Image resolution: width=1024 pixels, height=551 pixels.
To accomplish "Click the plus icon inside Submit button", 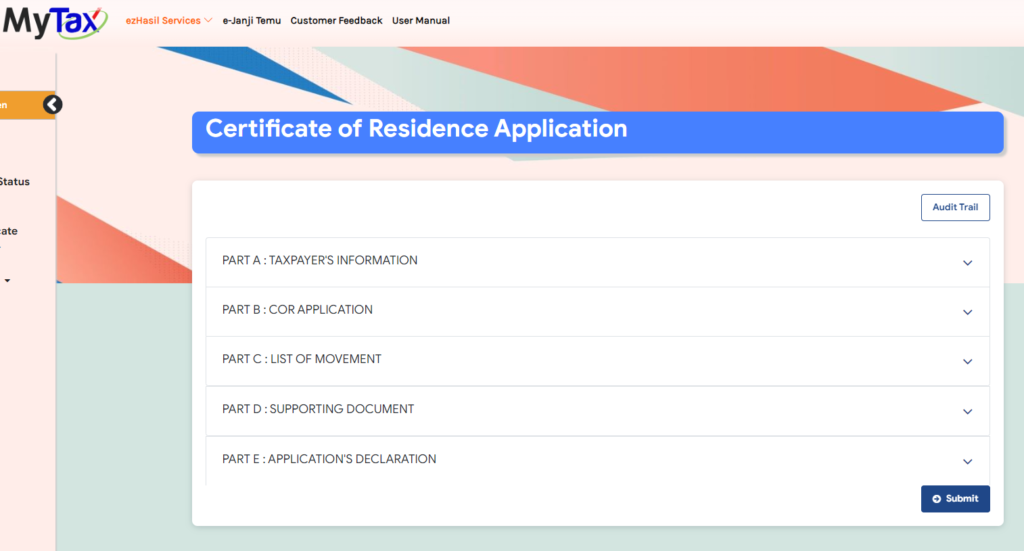I will (x=936, y=499).
